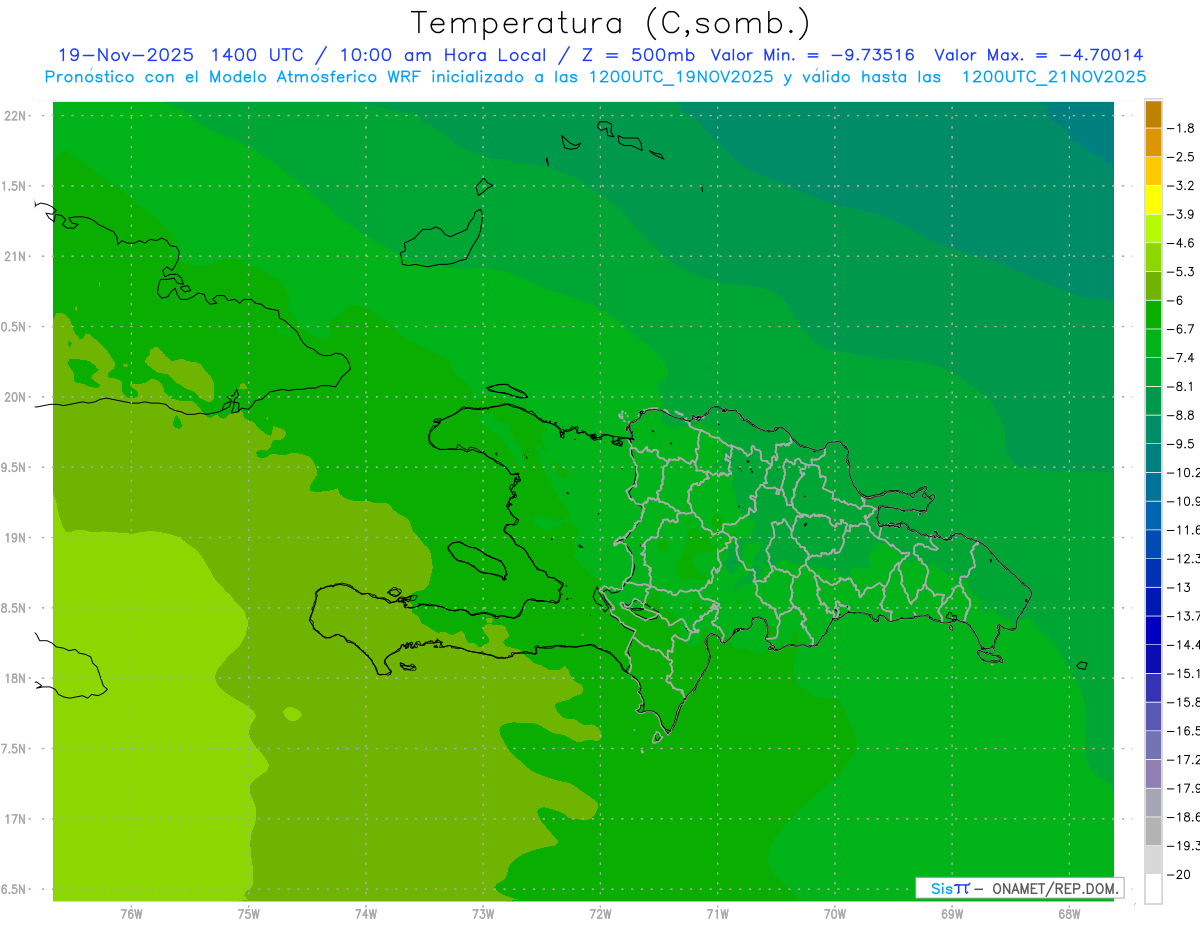Click the '72W' longitude label
Viewport: 1200px width, 927px height.
(600, 913)
